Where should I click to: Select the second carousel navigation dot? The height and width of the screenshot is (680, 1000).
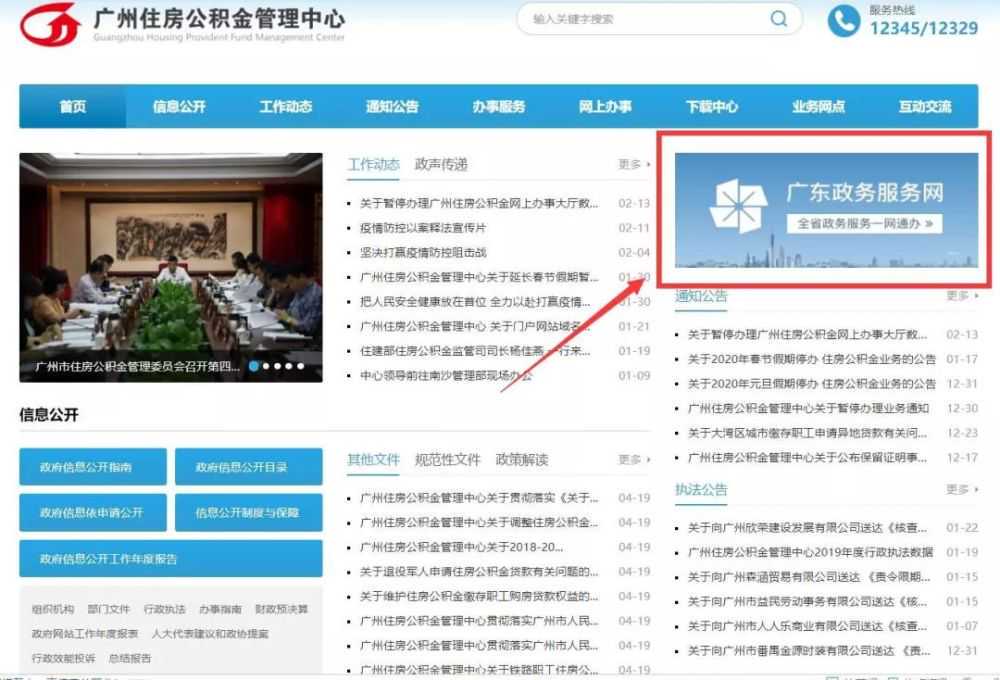click(265, 366)
